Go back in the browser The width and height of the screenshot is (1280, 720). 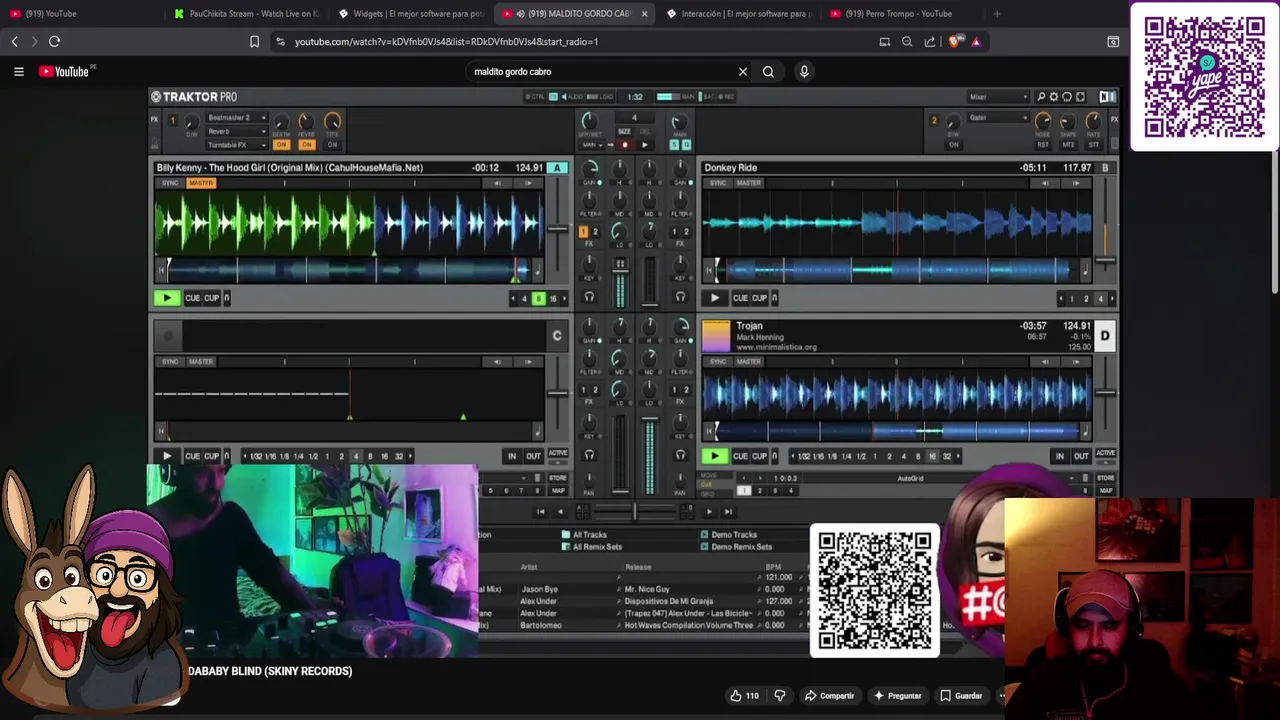pos(15,42)
